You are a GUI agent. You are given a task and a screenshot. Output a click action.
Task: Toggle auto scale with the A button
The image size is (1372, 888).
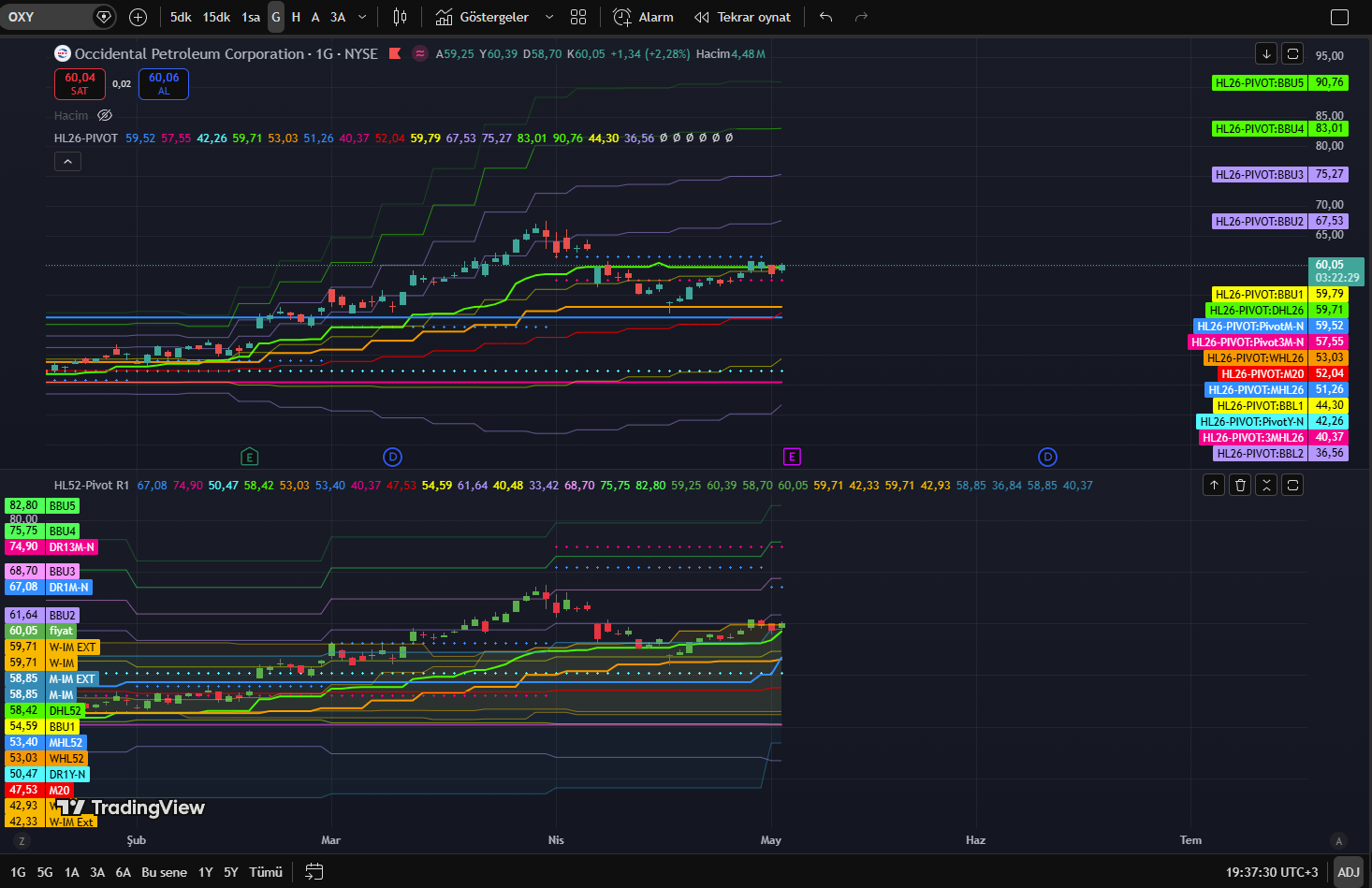(1339, 840)
